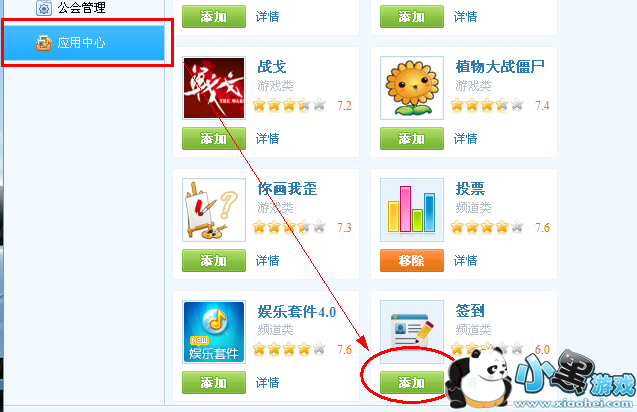Add the 战戈 app with 添加

[214, 139]
